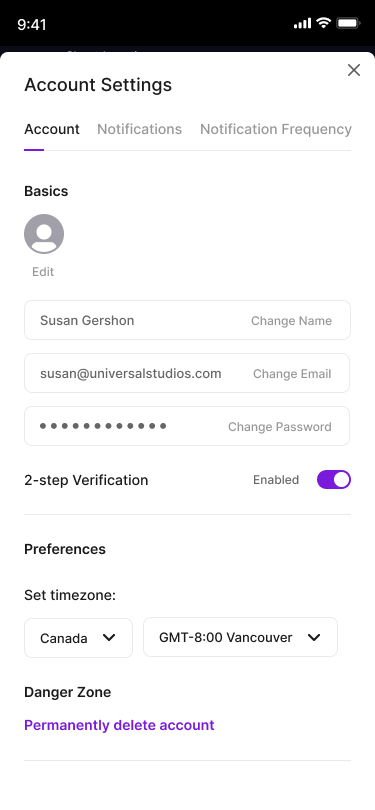Viewport: 375px width, 810px height.
Task: Tap the cellular signal bars icon
Action: point(302,23)
